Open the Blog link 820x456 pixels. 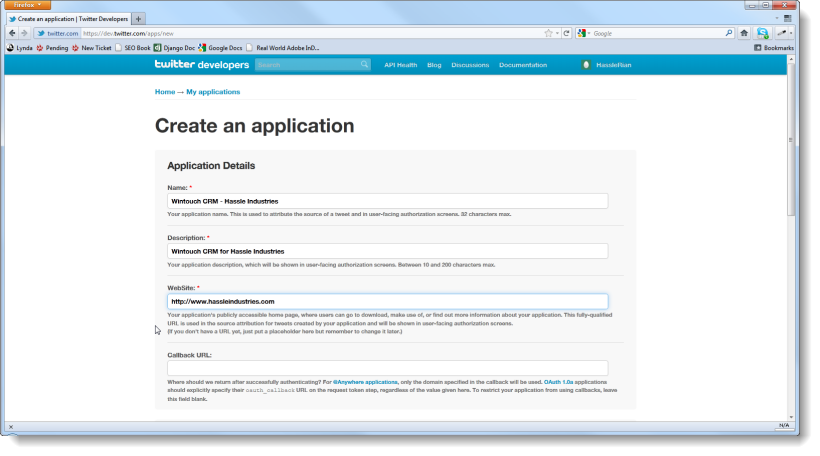[434, 65]
